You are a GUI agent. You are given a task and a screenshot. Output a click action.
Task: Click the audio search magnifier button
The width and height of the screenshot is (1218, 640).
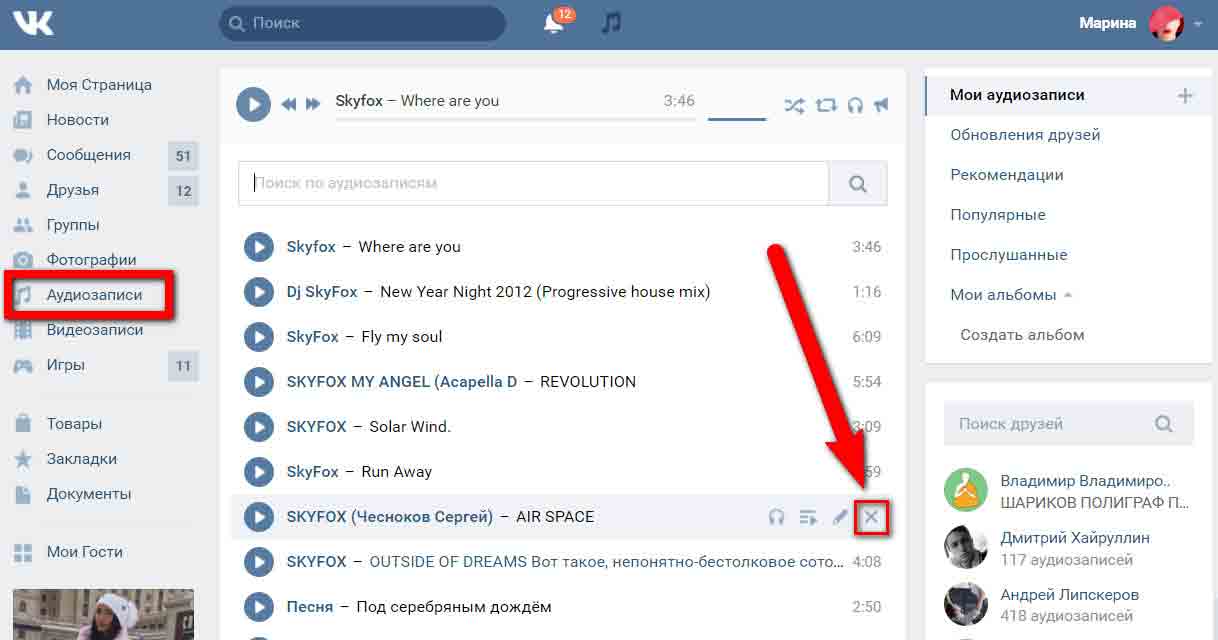click(x=858, y=184)
